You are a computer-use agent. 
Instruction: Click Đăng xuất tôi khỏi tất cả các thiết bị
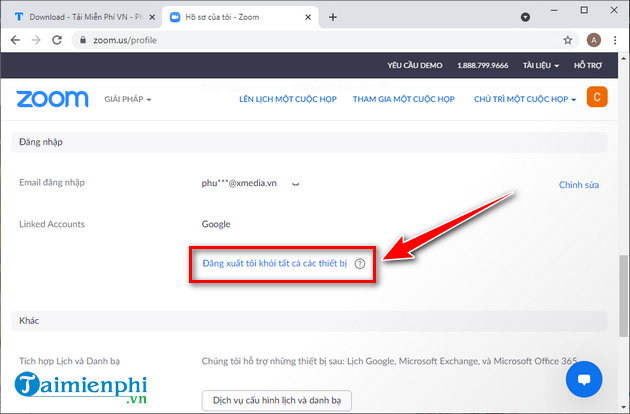[x=274, y=263]
